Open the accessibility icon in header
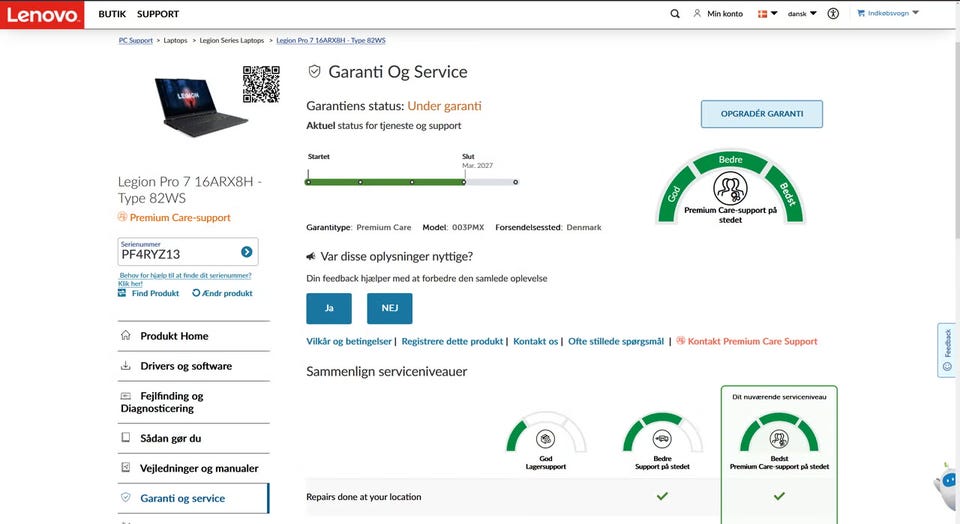 833,13
